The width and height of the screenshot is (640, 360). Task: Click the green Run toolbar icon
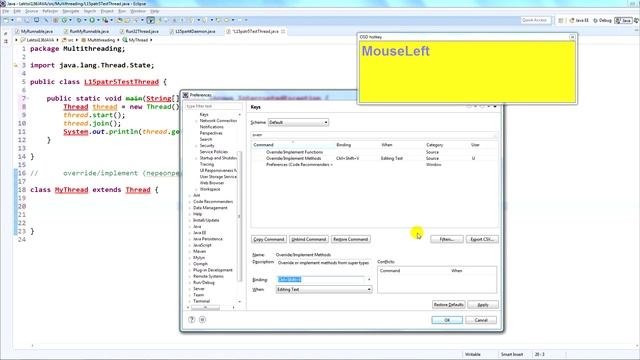[92, 20]
